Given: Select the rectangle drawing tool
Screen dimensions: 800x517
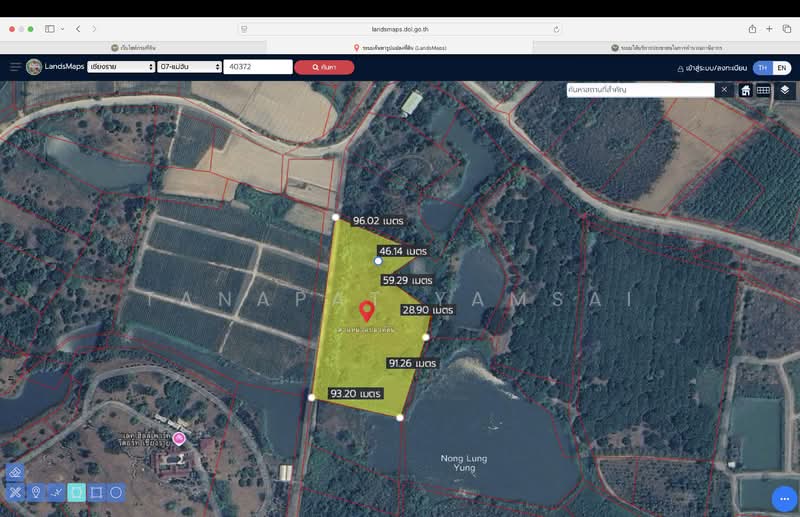Looking at the screenshot, I should [96, 492].
